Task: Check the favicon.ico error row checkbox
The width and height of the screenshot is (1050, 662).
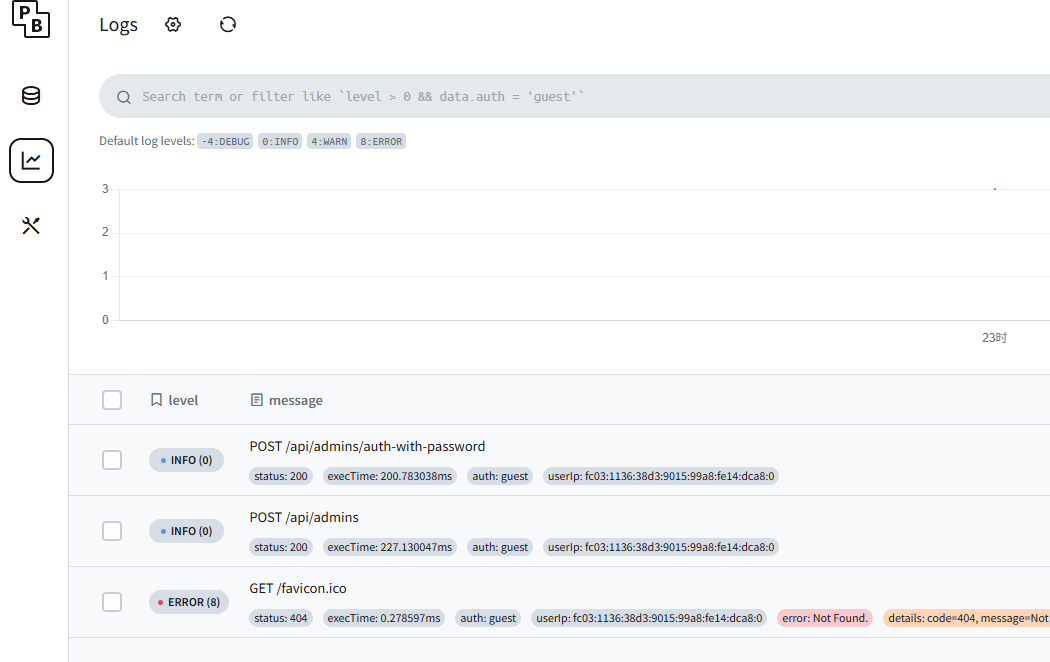Action: pos(112,602)
